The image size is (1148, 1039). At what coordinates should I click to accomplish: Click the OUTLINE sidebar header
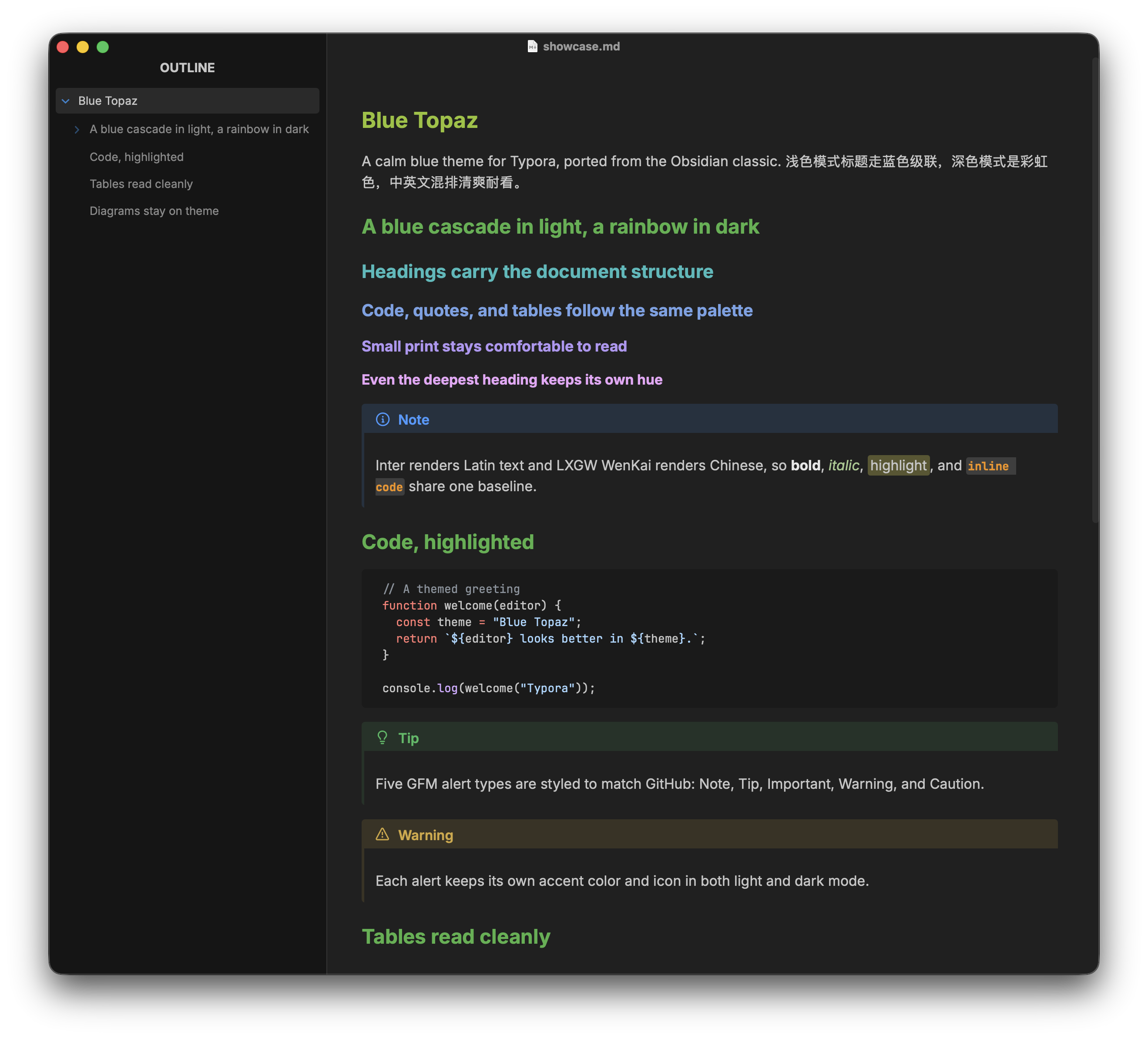[188, 68]
